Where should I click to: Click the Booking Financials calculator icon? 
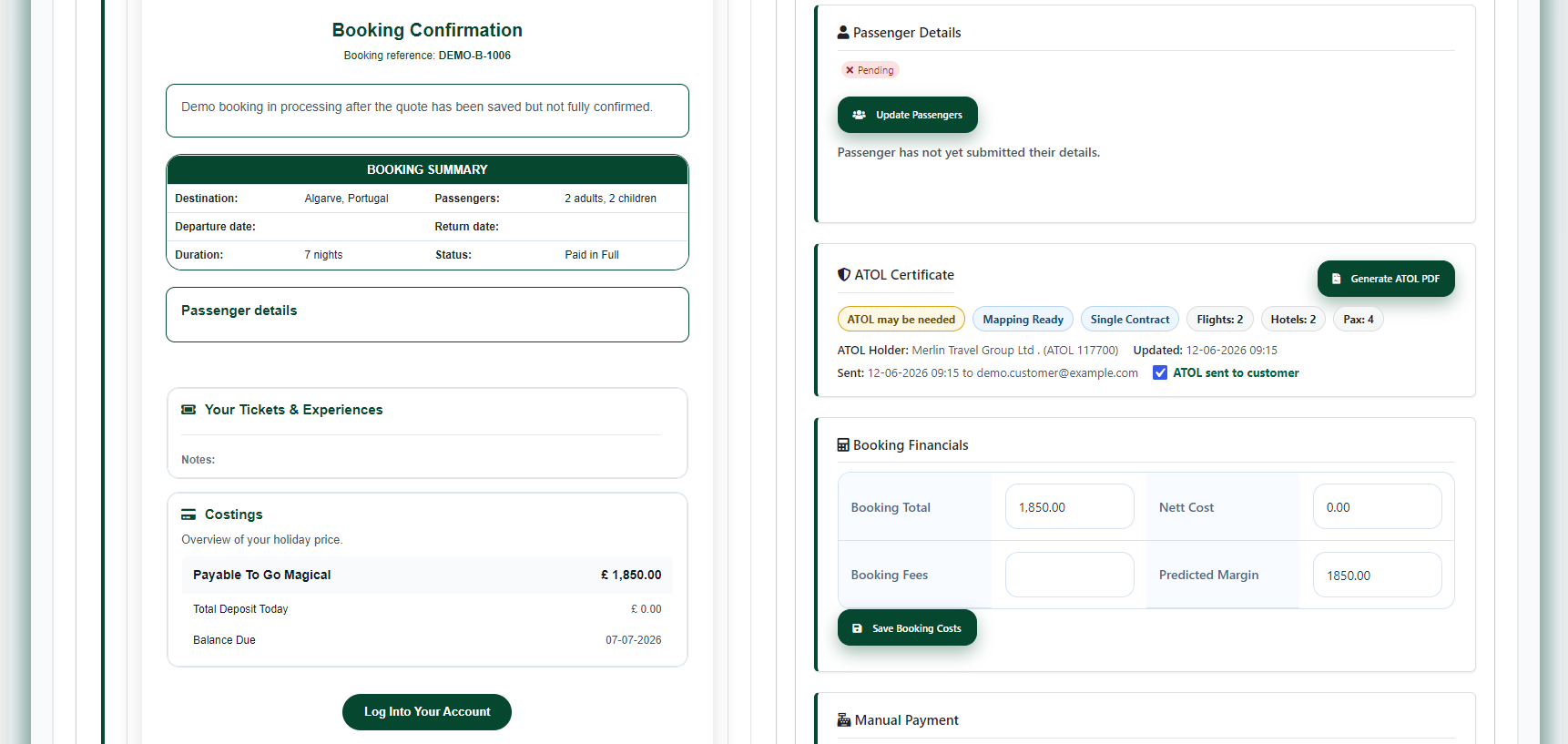point(843,445)
